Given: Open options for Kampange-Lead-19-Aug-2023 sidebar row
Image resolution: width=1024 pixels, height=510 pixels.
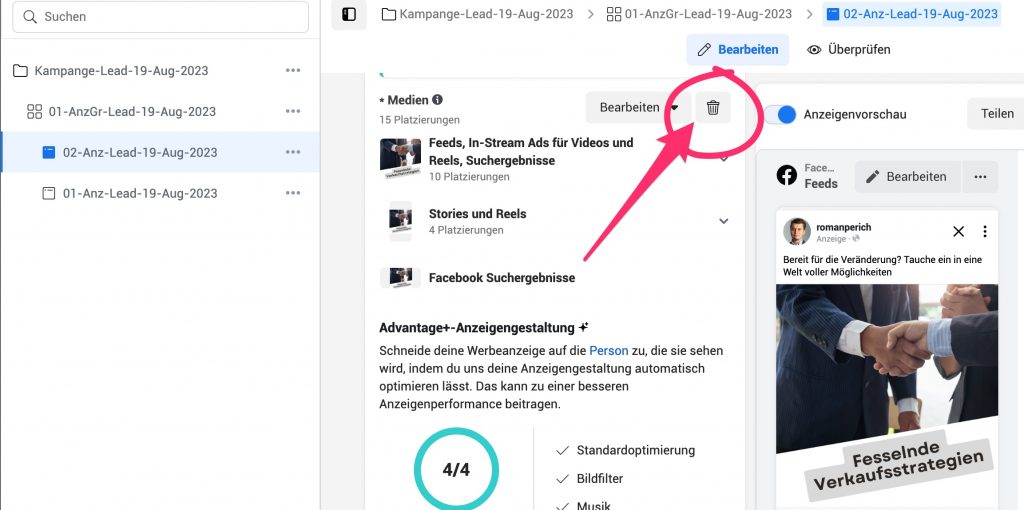Looking at the screenshot, I should point(293,71).
